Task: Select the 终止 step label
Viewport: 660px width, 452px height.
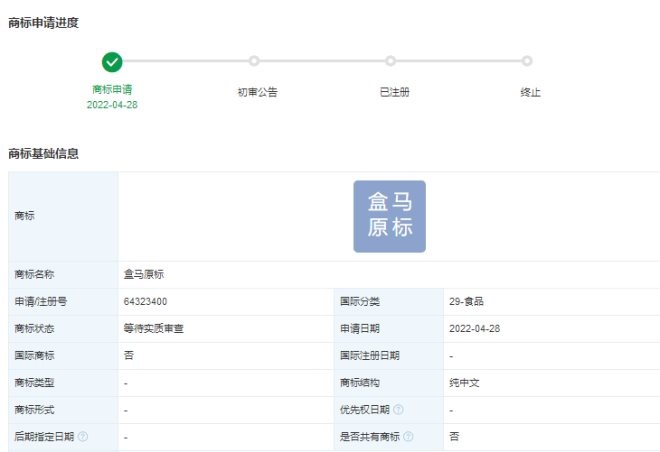Action: [x=530, y=92]
